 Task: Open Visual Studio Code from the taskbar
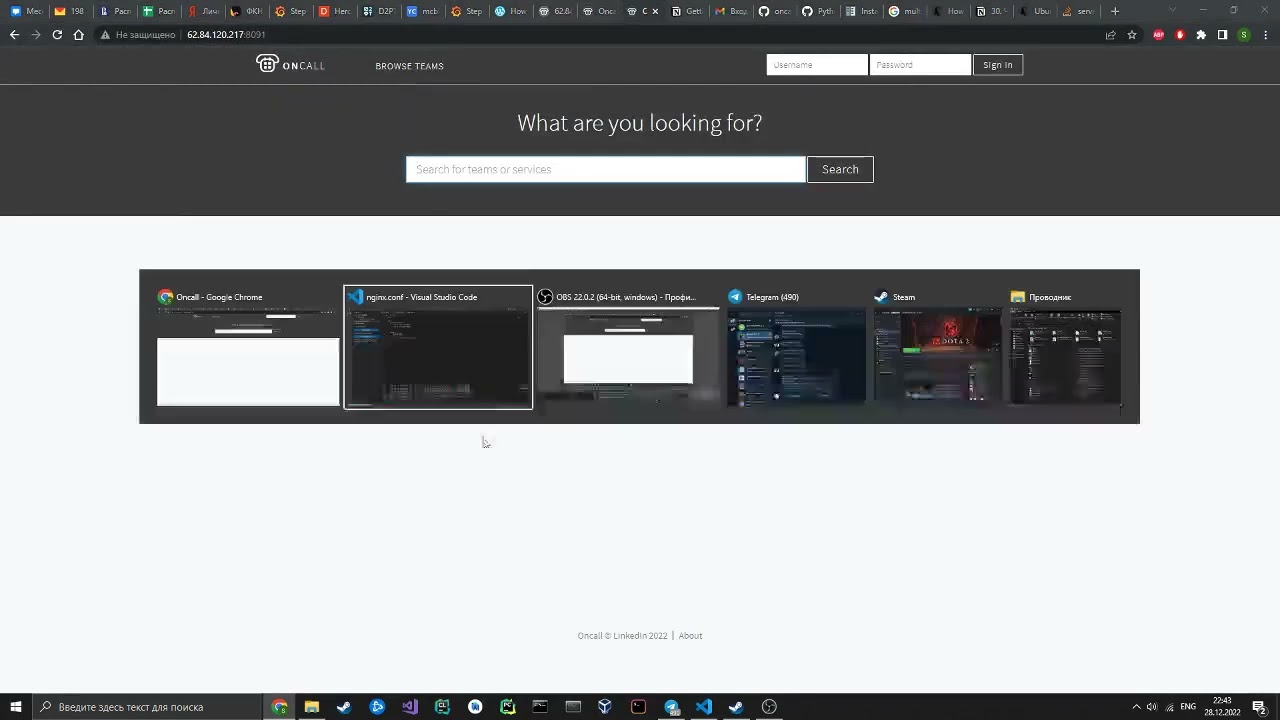coord(704,707)
